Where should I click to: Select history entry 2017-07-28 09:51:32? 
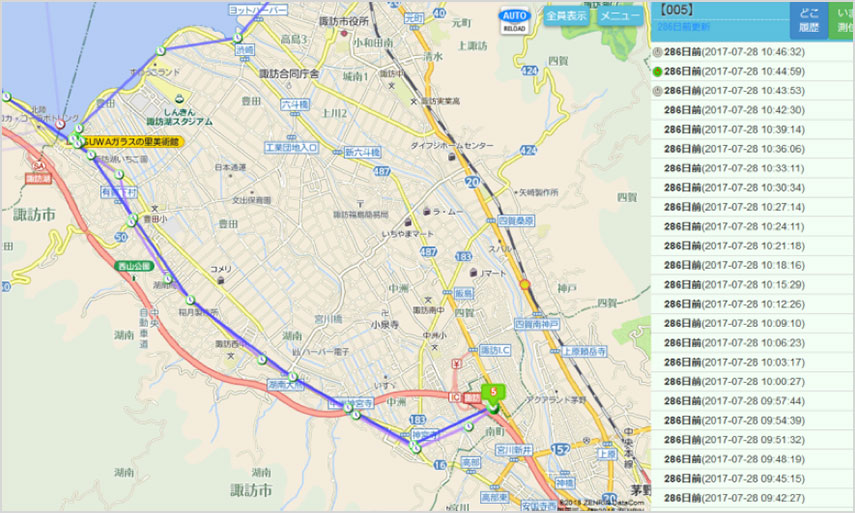point(752,440)
